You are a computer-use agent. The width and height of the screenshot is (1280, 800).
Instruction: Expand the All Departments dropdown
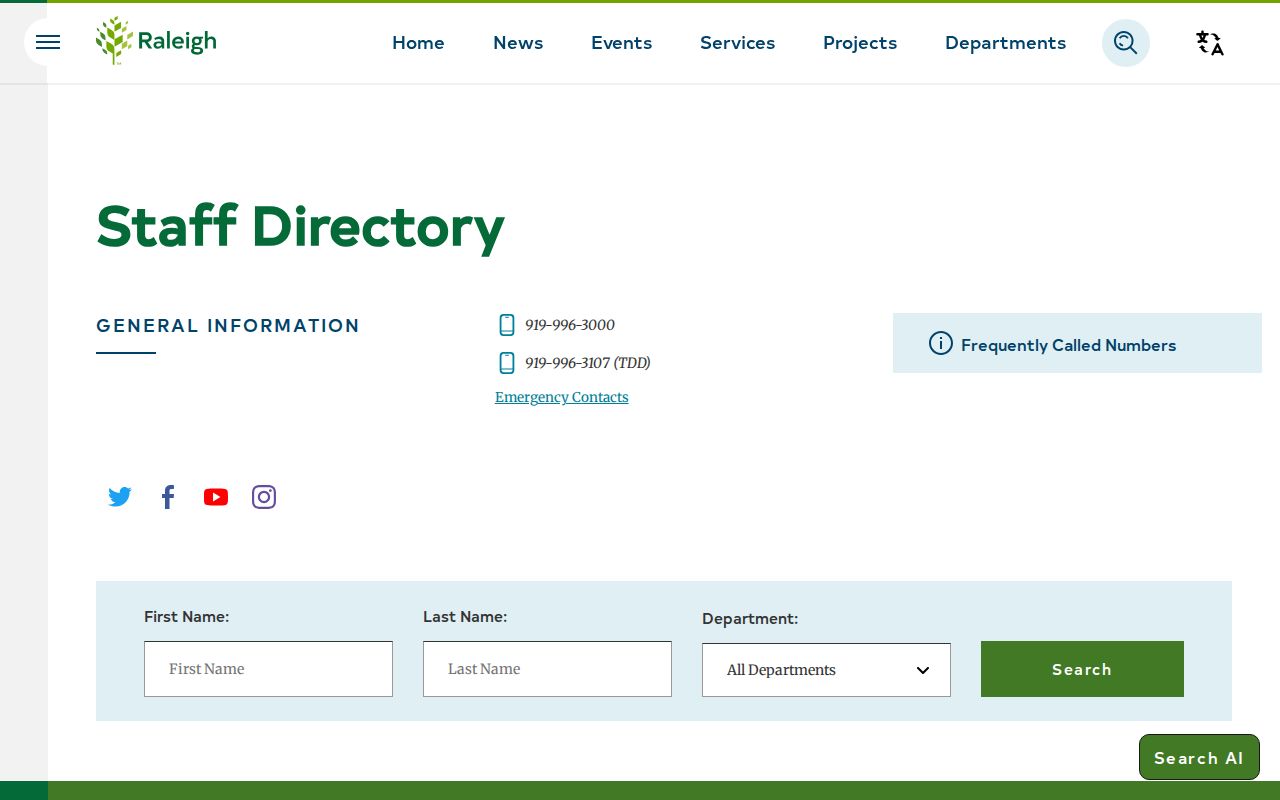click(826, 670)
